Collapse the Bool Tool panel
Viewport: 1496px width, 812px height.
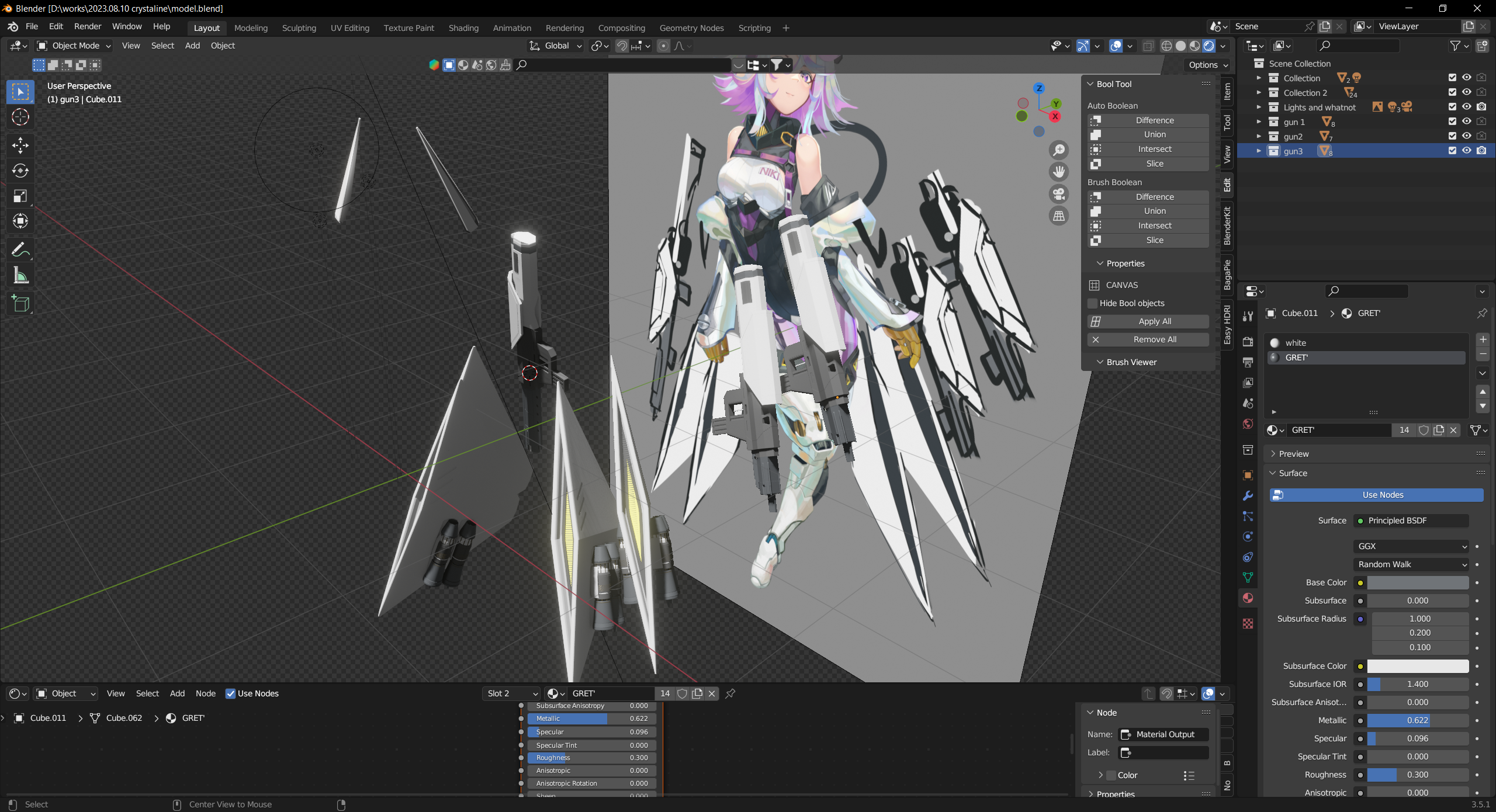pos(1109,84)
